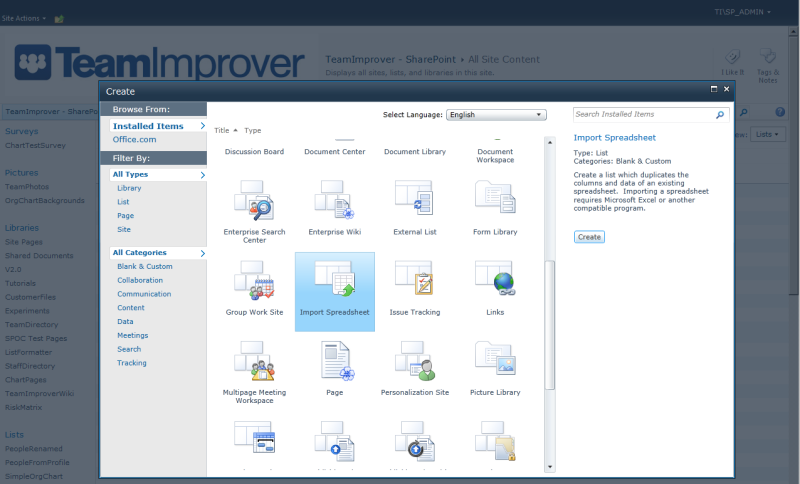This screenshot has height=484, width=800.
Task: Select the Links list icon
Action: 495,280
